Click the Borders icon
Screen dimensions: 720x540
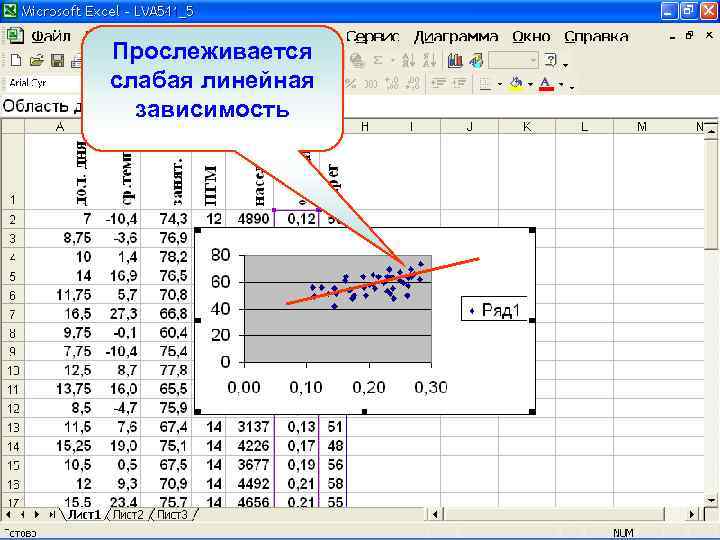(x=485, y=84)
